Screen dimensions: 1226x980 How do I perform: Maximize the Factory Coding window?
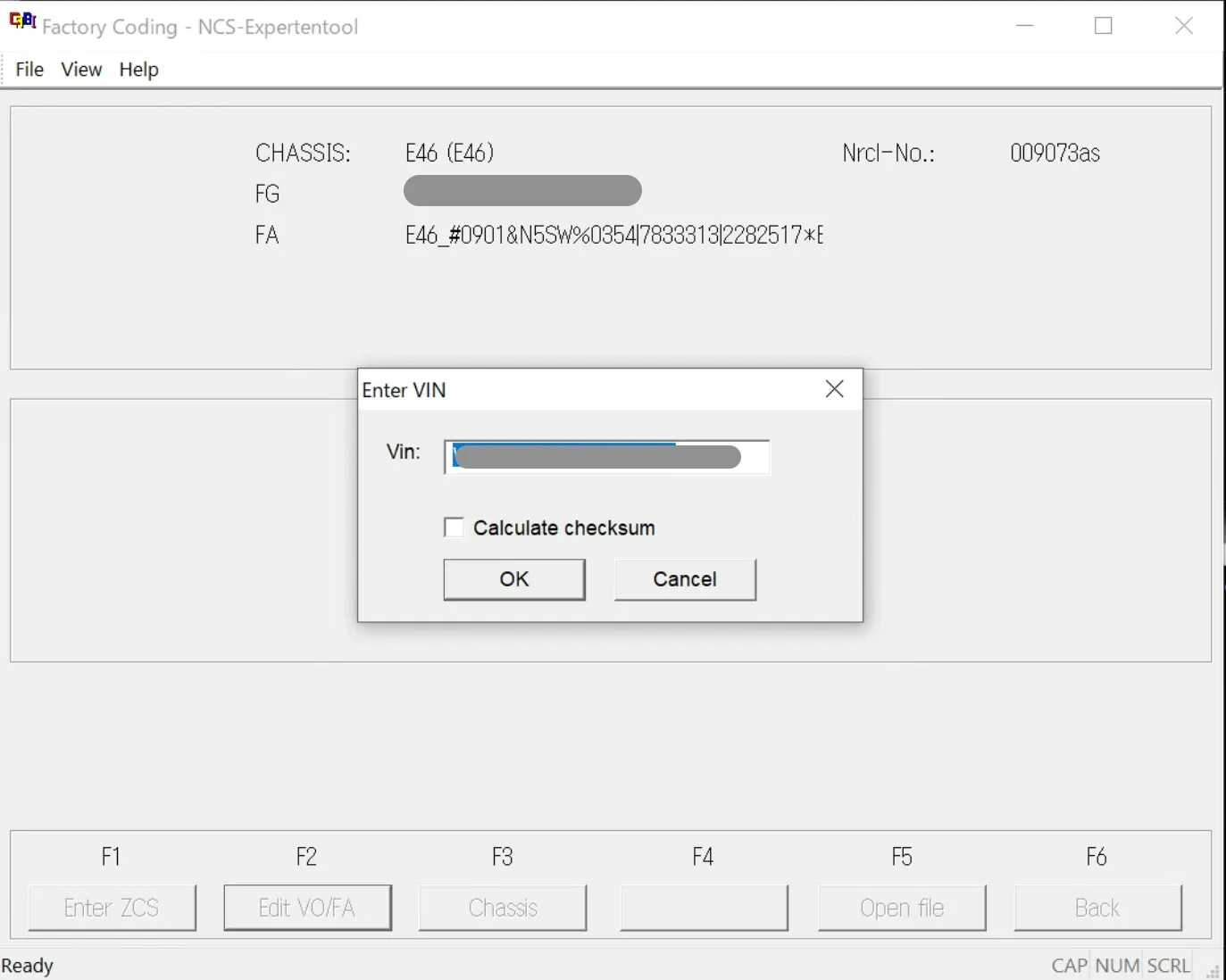point(1104,26)
